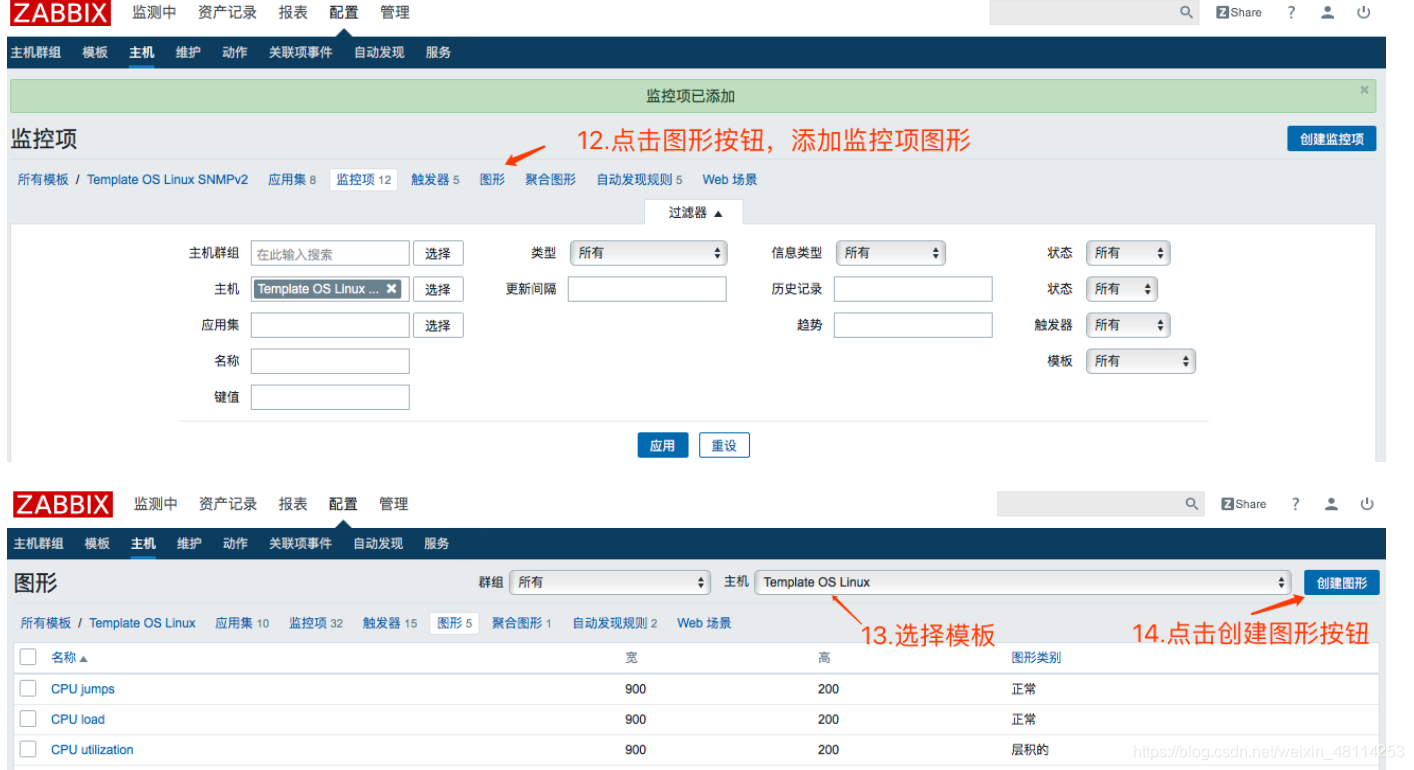Tick checkbox for CPU load row
The height and width of the screenshot is (770, 1414).
pos(28,718)
